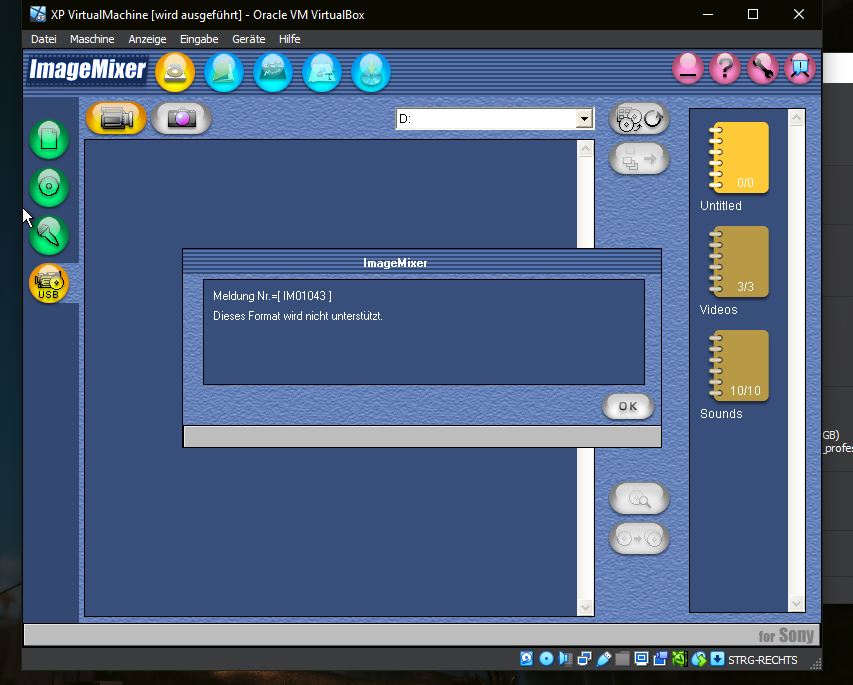Image resolution: width=853 pixels, height=685 pixels.
Task: Click the message text IM01043
Action: (273, 296)
